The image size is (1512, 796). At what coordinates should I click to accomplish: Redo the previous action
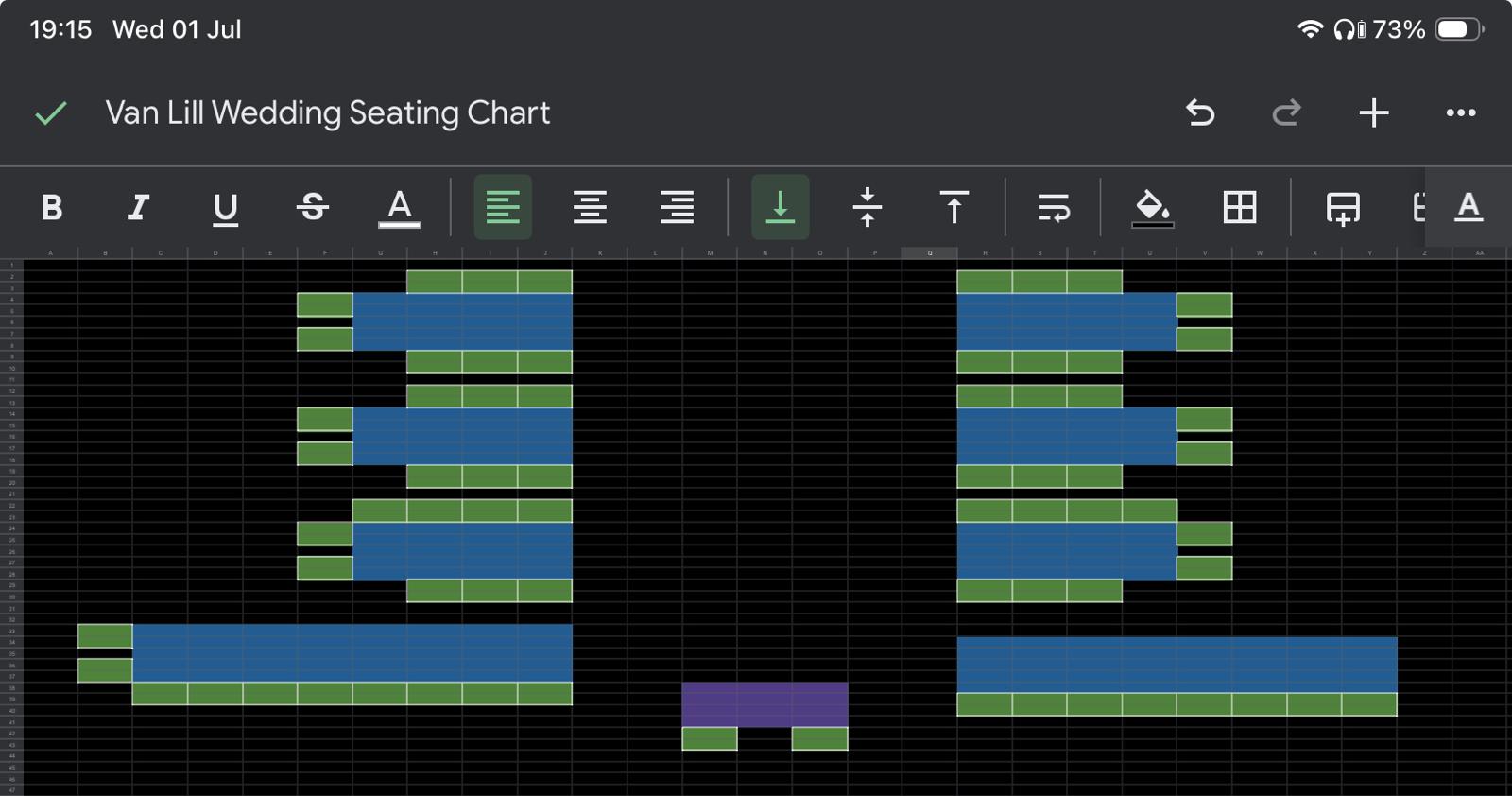click(x=1286, y=113)
